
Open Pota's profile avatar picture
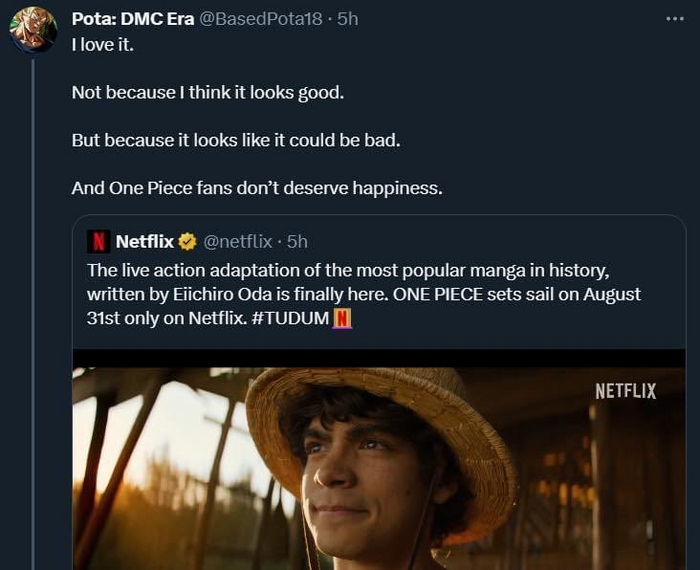point(33,30)
